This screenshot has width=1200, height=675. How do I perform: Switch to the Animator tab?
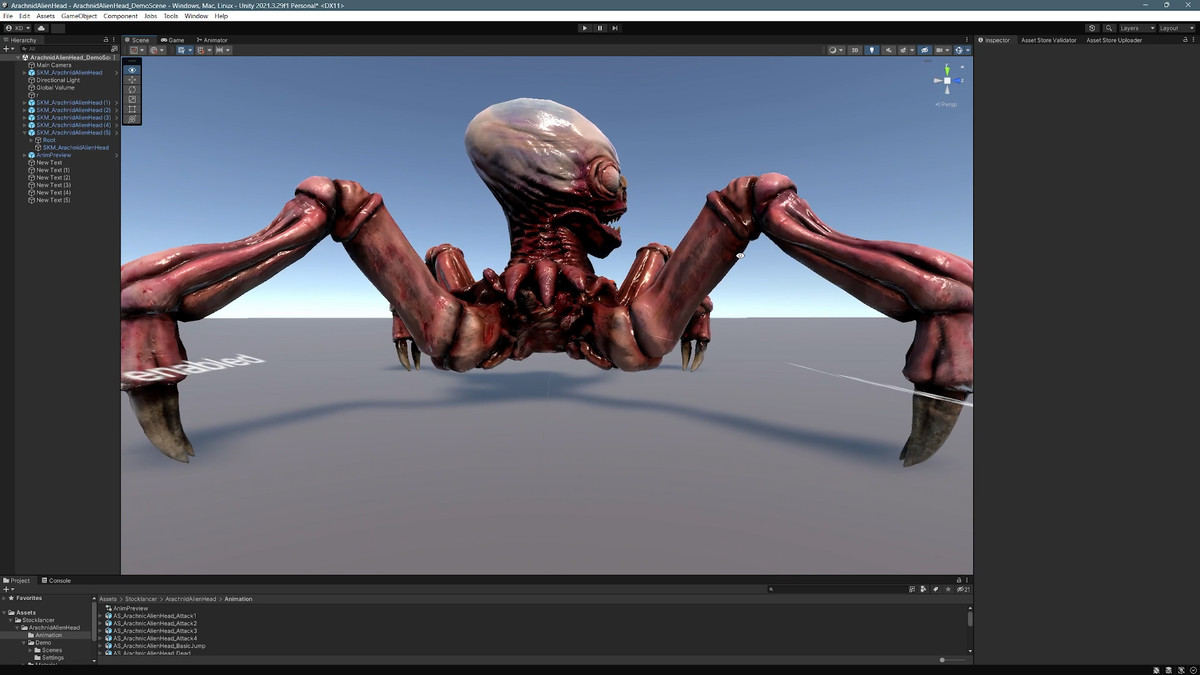212,40
